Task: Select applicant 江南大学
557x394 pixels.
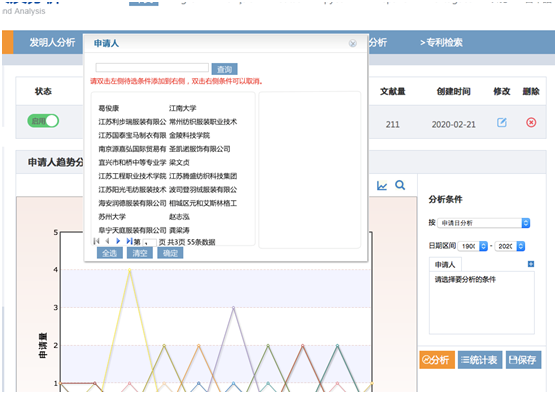Action: [x=183, y=108]
